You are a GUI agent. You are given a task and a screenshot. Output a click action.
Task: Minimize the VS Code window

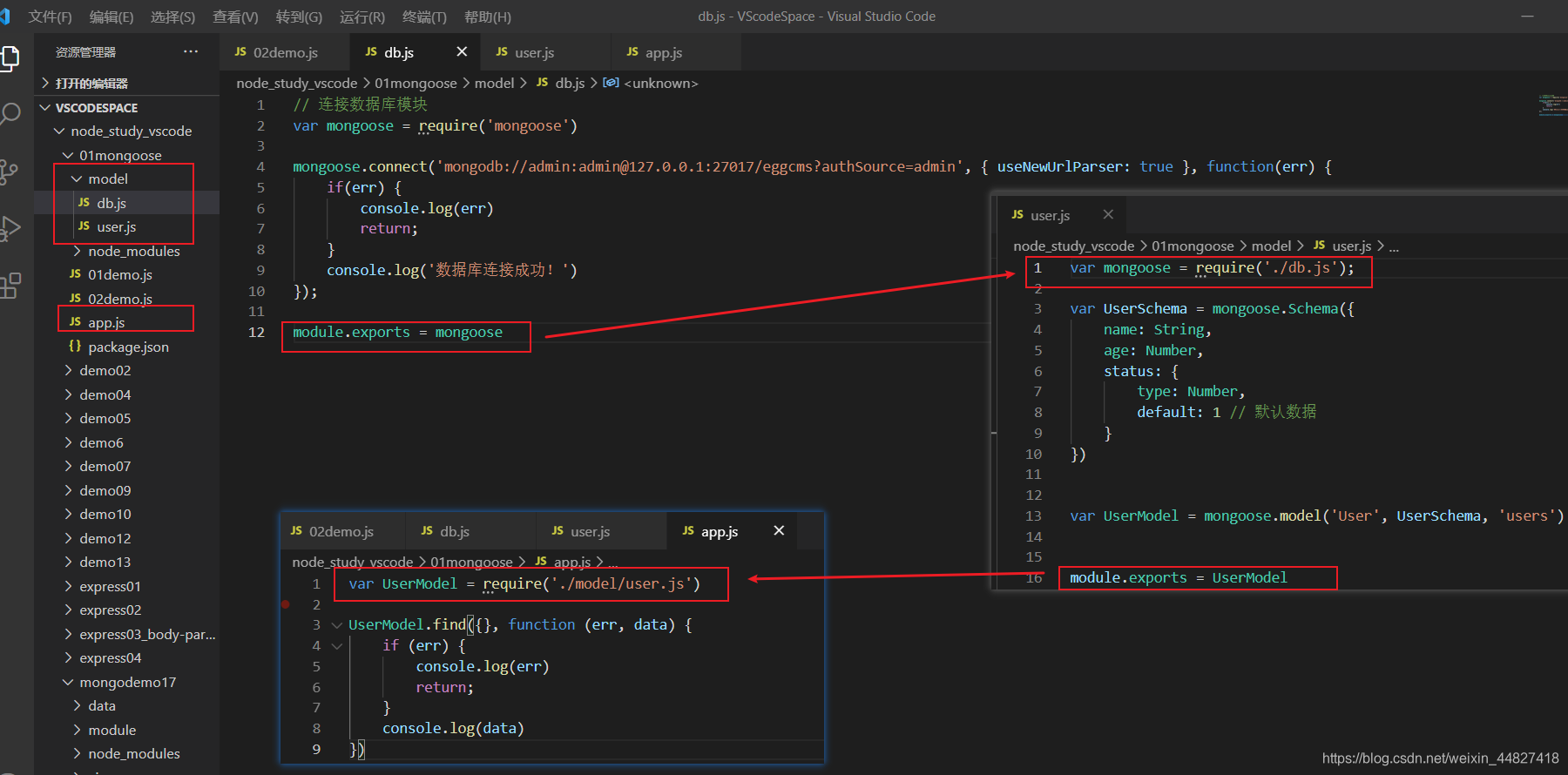tap(1527, 17)
